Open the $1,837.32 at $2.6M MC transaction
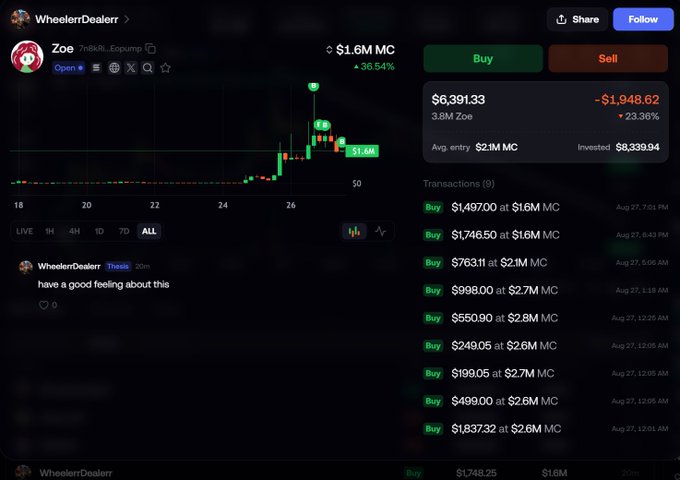 (x=546, y=429)
